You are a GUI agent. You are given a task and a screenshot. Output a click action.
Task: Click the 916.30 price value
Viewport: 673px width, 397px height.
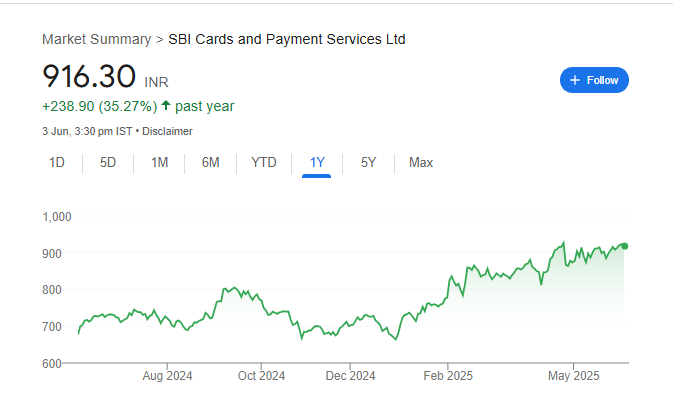coord(89,76)
